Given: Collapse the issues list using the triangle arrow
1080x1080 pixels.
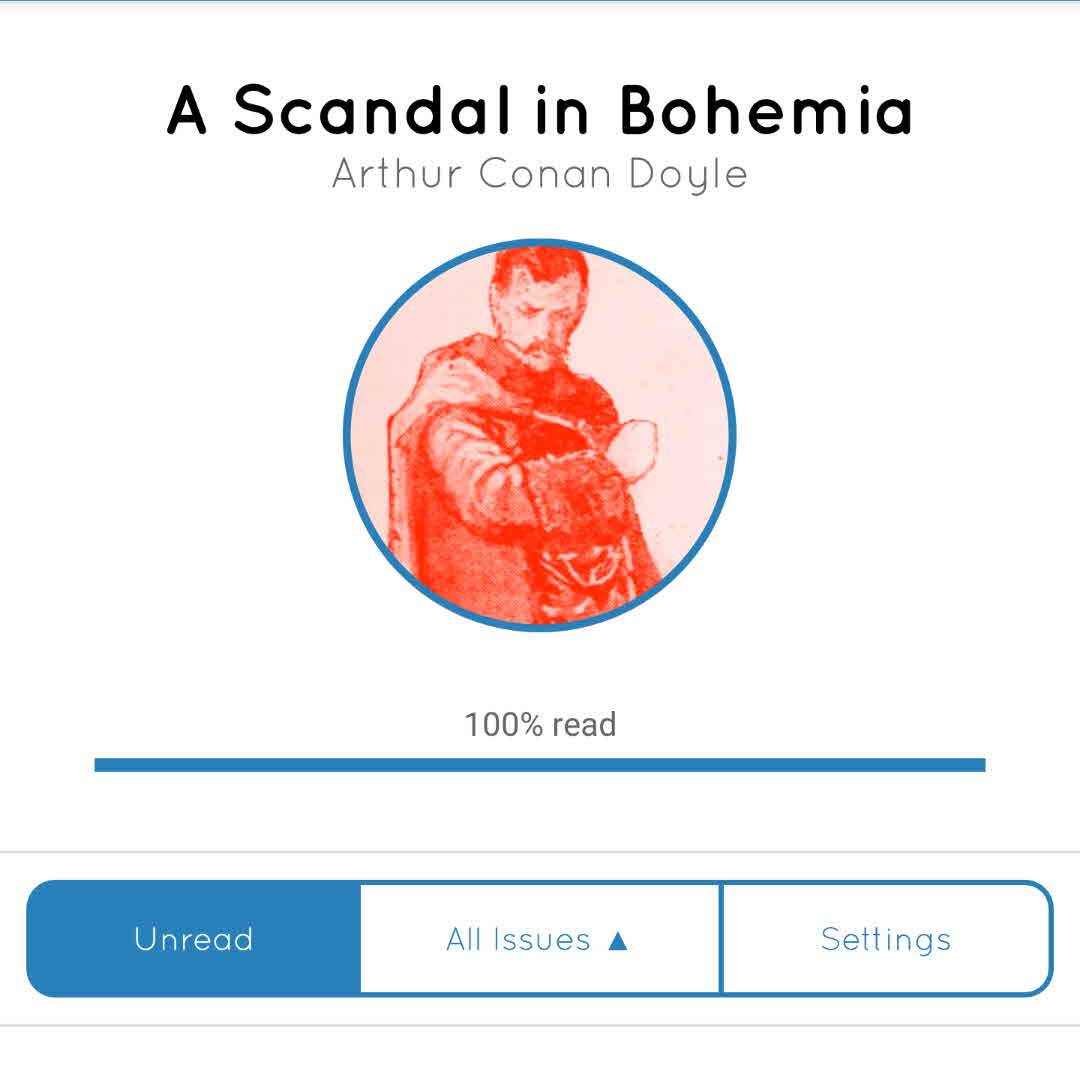Looking at the screenshot, I should pos(618,940).
